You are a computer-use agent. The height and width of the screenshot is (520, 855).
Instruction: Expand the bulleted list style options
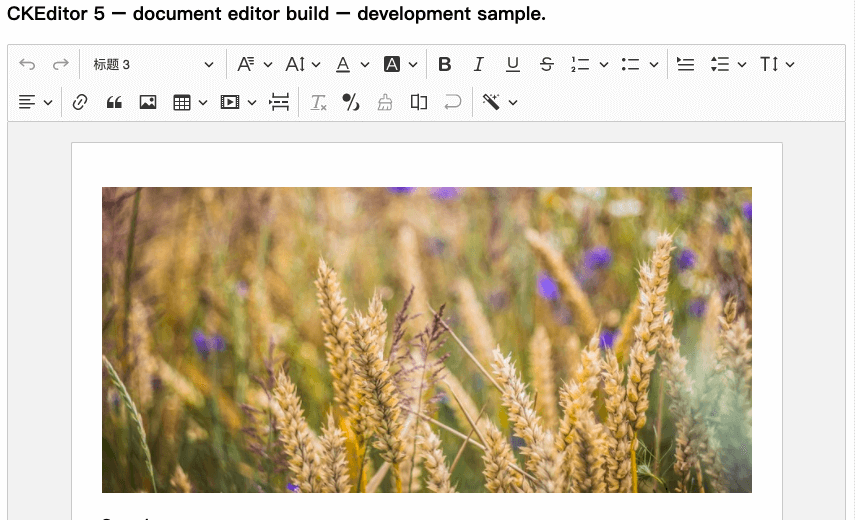[x=654, y=64]
